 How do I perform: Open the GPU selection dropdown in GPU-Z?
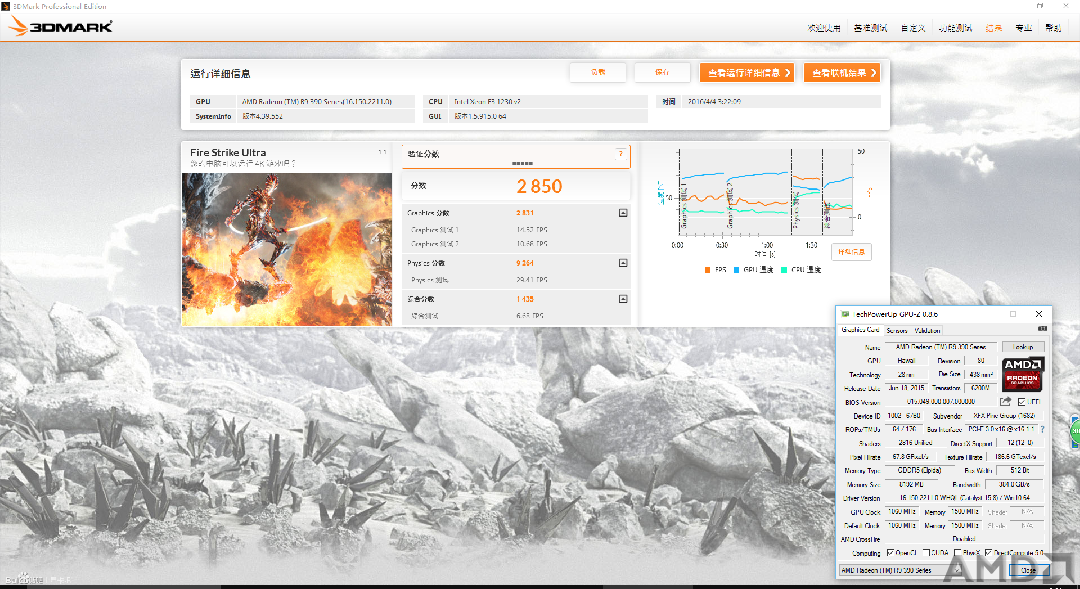pyautogui.click(x=902, y=570)
